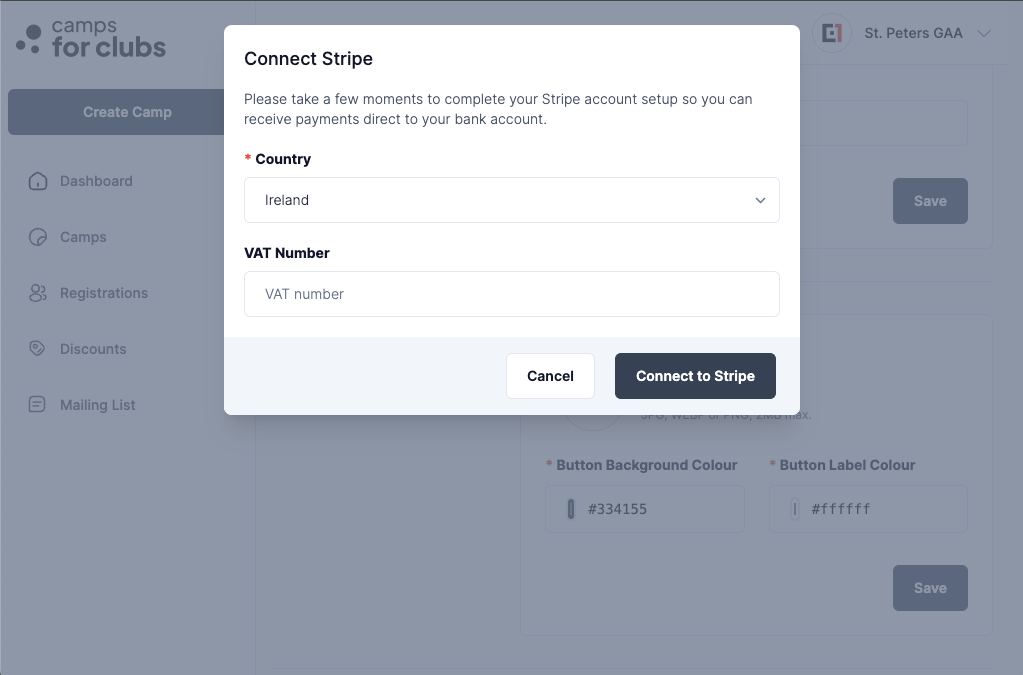Open the Country dropdown showing Ireland
This screenshot has width=1023, height=675.
coord(512,200)
